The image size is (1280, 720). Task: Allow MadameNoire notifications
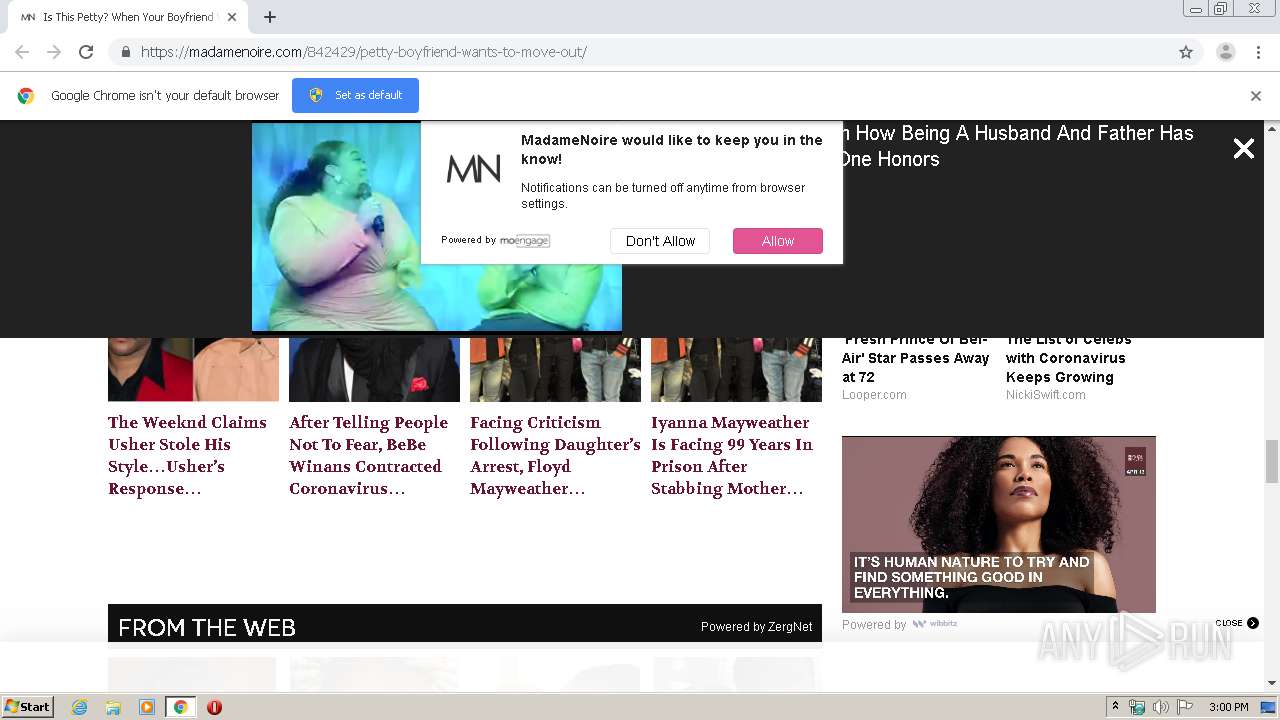coord(778,241)
